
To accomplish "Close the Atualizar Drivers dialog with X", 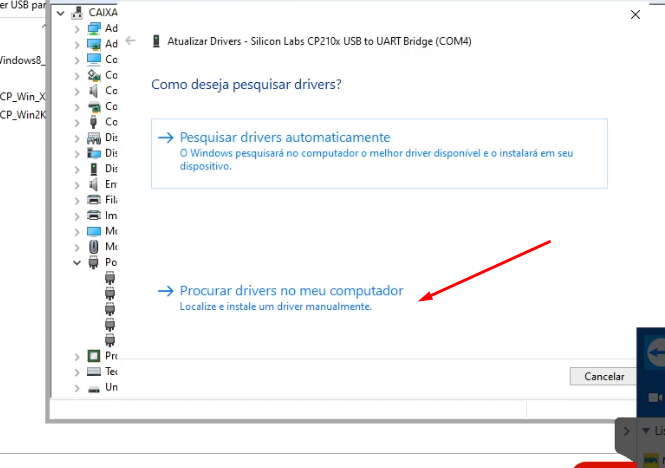I will pyautogui.click(x=636, y=15).
